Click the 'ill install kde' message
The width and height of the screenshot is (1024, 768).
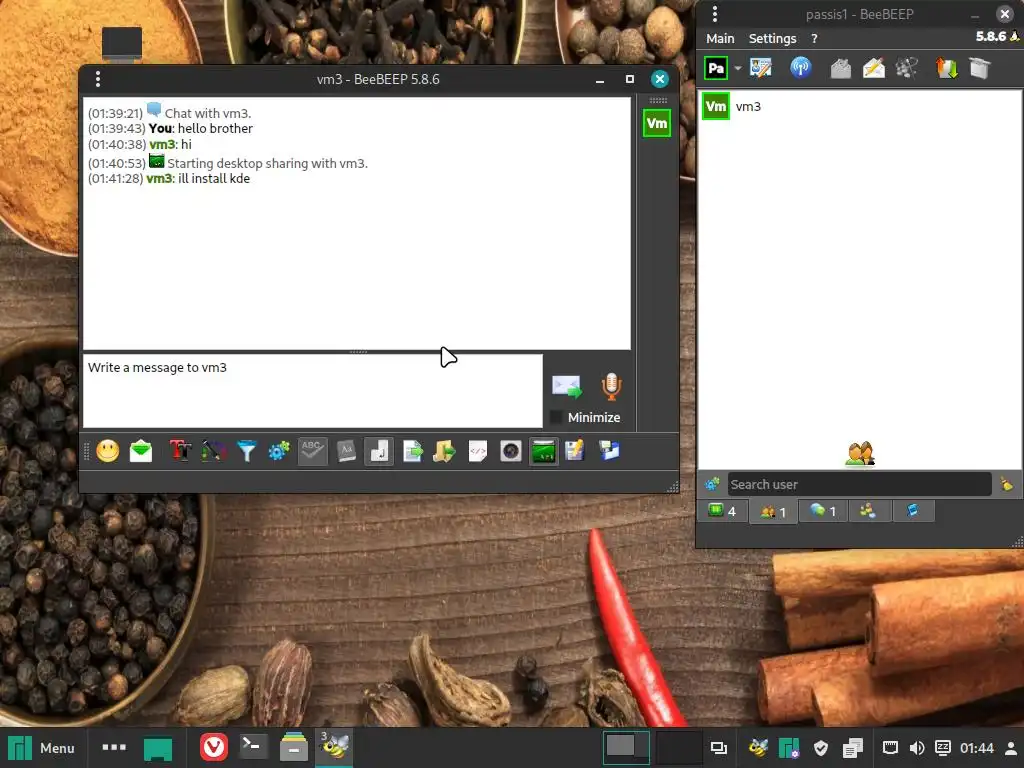[x=214, y=178]
